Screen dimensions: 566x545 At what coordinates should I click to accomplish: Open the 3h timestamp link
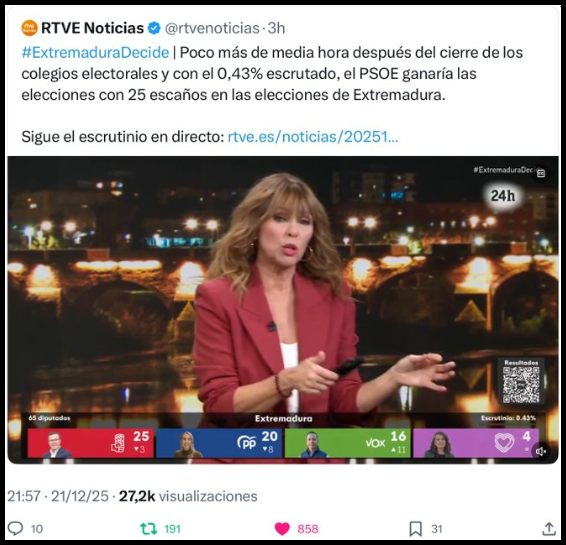pos(276,28)
